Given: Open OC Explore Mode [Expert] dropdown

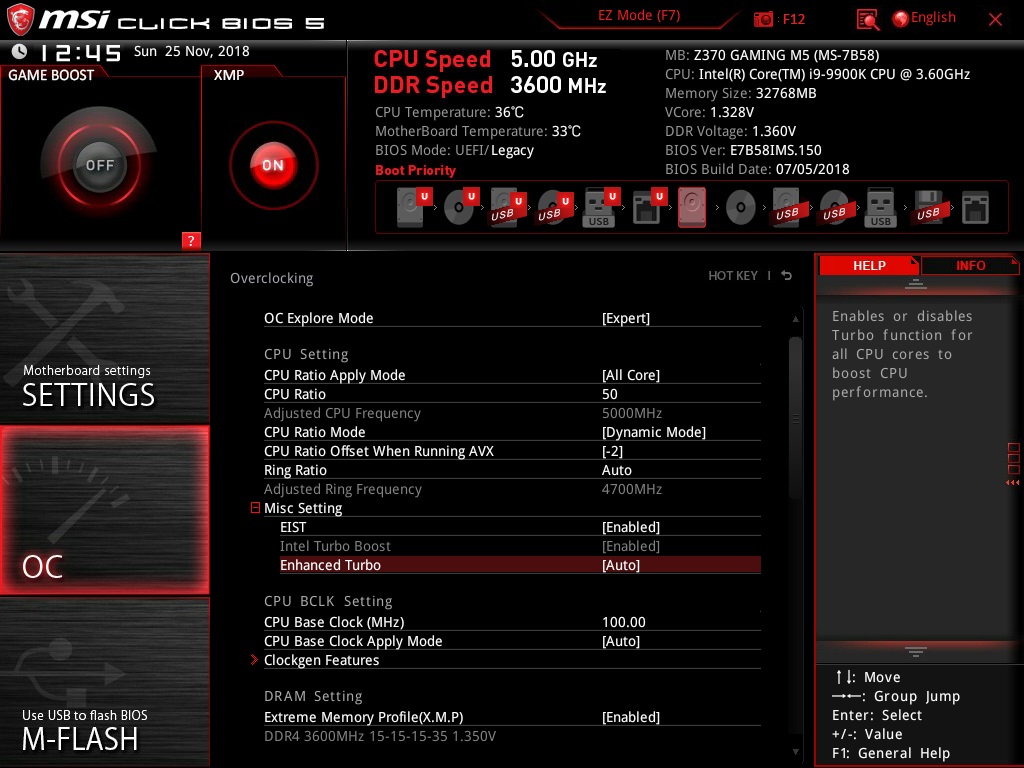Looking at the screenshot, I should [x=626, y=318].
